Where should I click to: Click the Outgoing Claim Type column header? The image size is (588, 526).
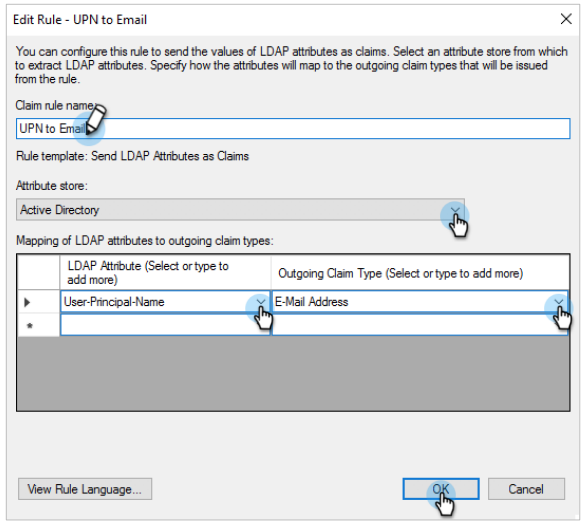tap(420, 273)
